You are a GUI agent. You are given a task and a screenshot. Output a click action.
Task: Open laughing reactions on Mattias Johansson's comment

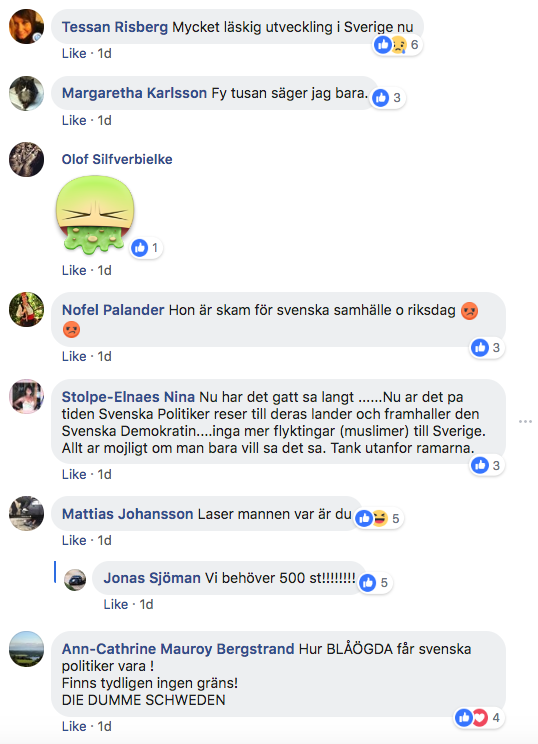coord(380,519)
